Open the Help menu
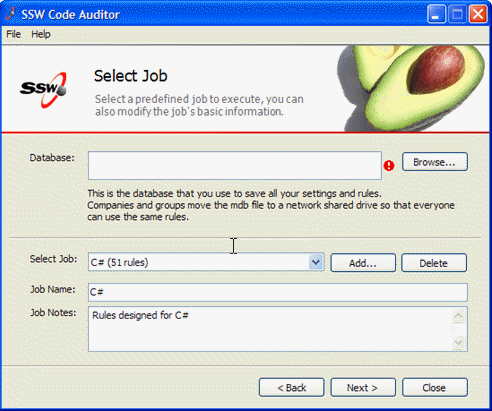The image size is (492, 411). pos(41,34)
